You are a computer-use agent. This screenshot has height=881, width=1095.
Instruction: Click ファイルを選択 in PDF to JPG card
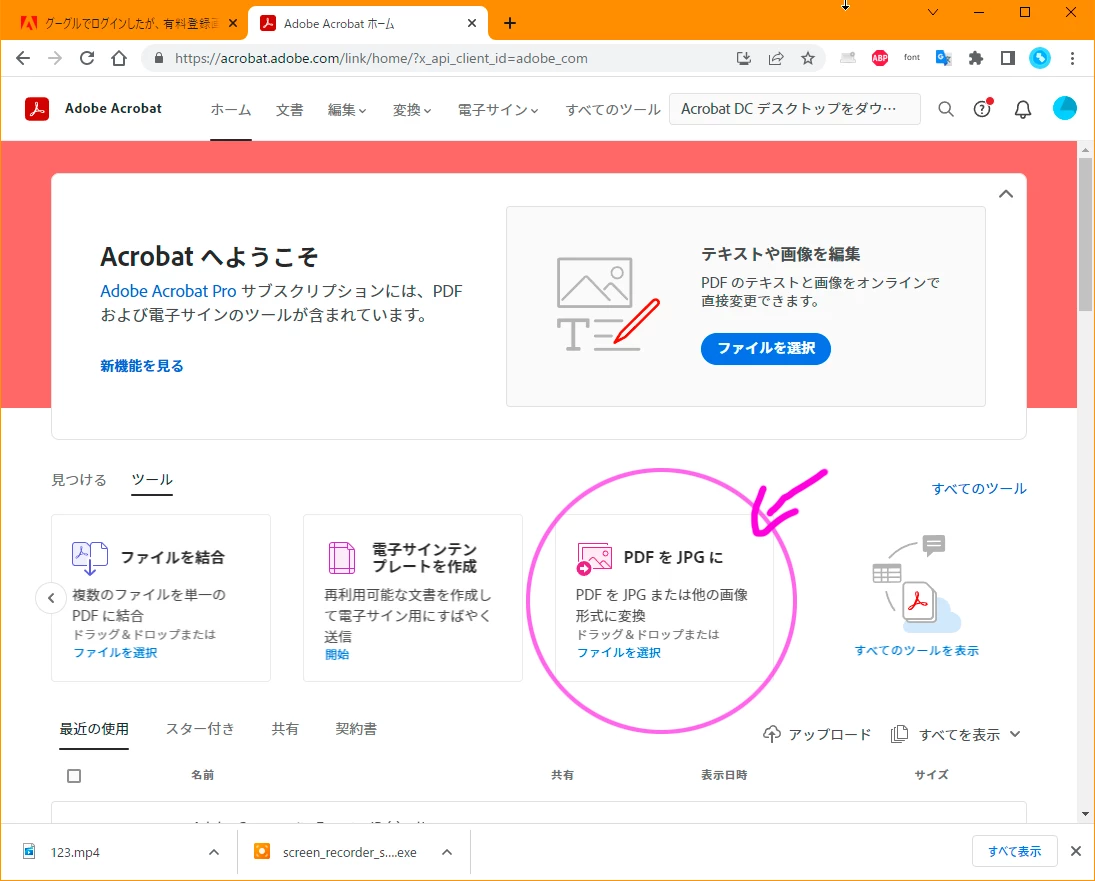tap(619, 653)
